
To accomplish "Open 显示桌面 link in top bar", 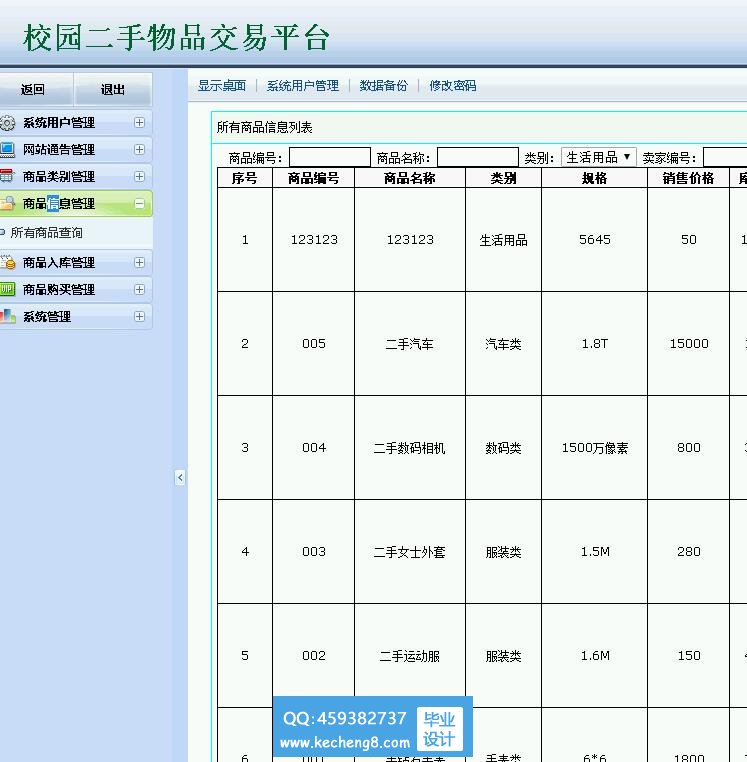I will click(x=222, y=86).
